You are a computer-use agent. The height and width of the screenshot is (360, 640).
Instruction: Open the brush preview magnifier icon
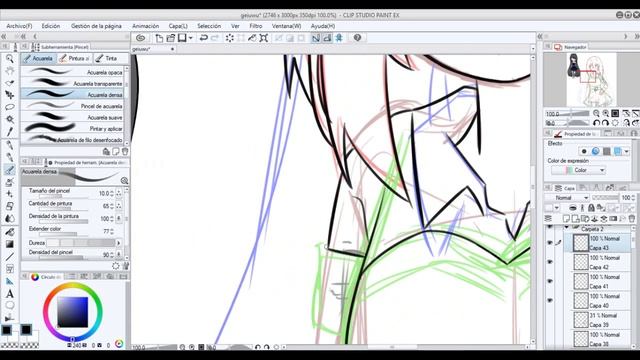124,180
